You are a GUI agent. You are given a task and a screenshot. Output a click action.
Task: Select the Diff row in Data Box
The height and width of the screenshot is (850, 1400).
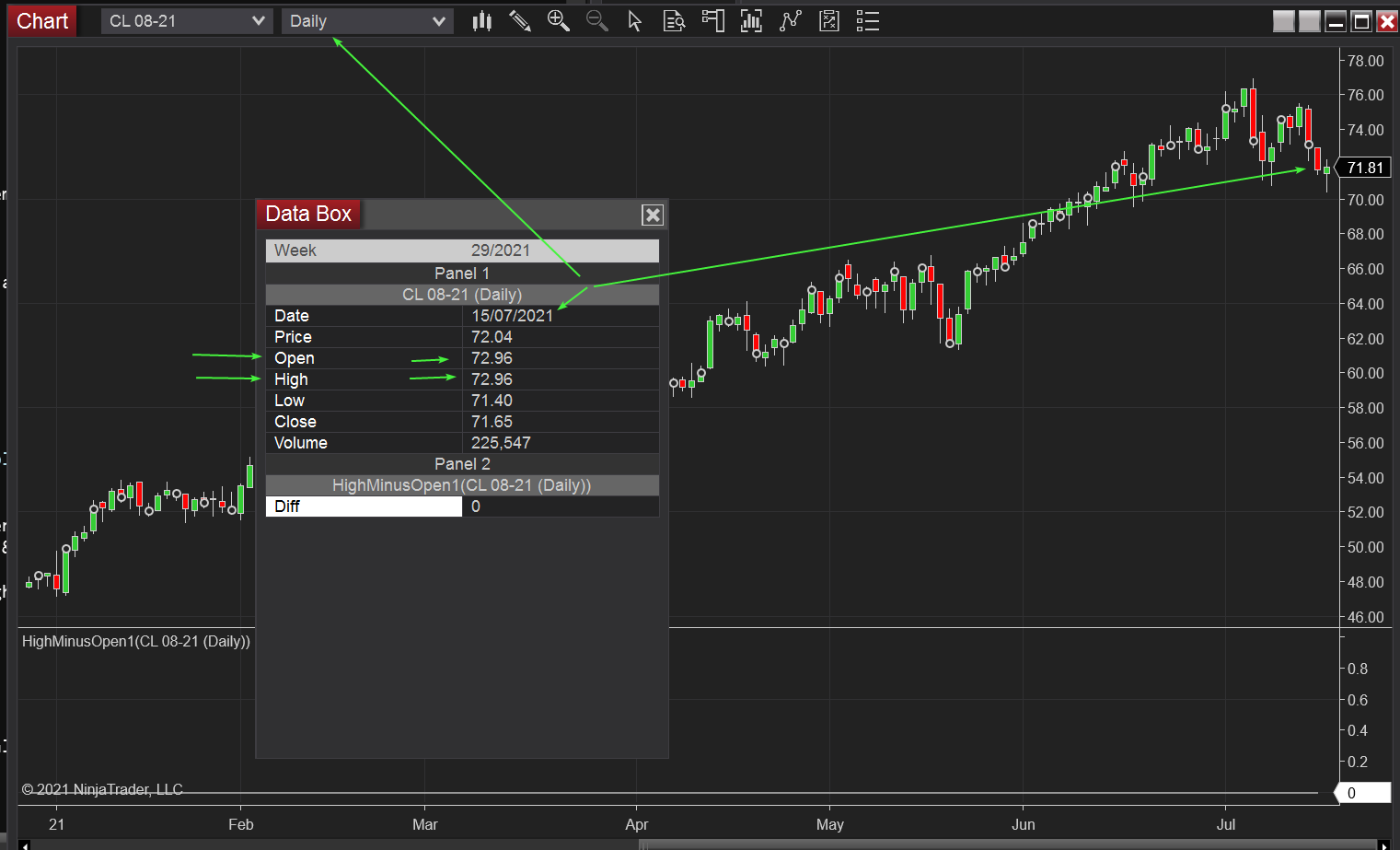pyautogui.click(x=462, y=507)
